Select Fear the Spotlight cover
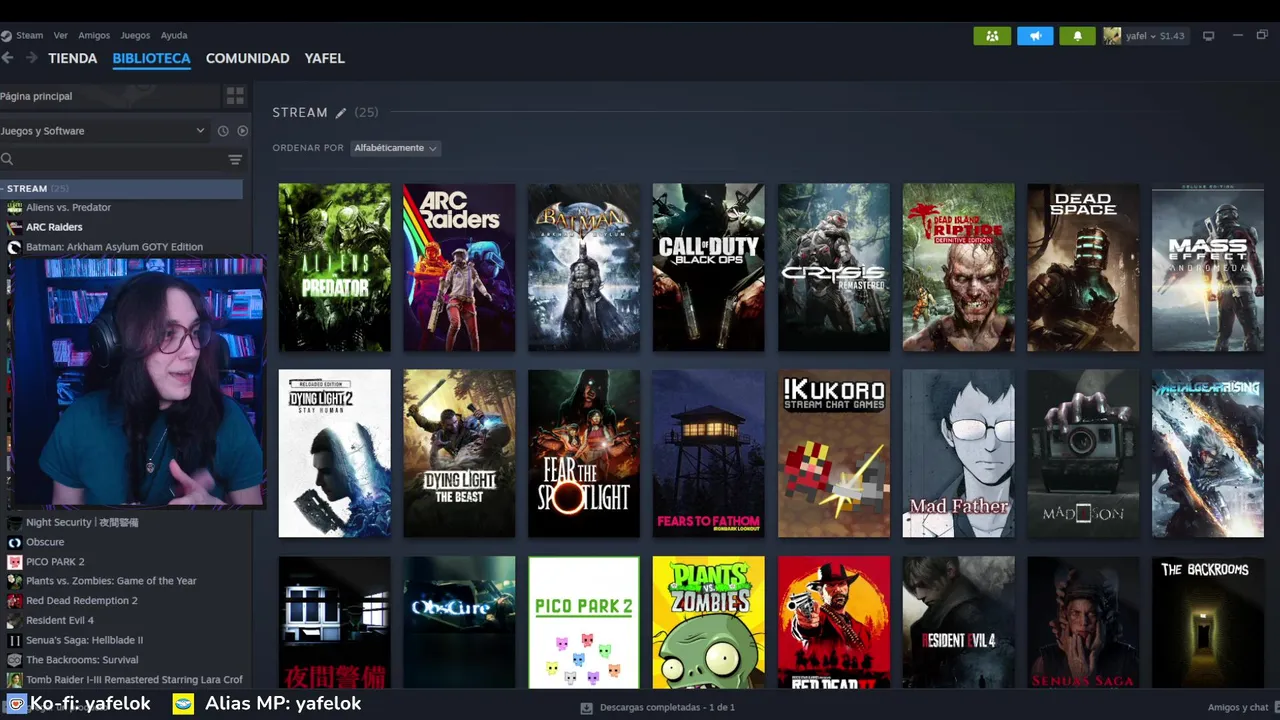This screenshot has width=1280, height=720. click(584, 454)
